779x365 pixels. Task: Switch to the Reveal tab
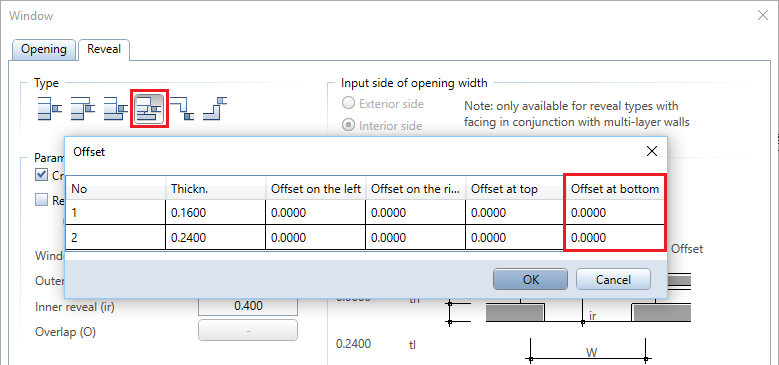pos(104,49)
